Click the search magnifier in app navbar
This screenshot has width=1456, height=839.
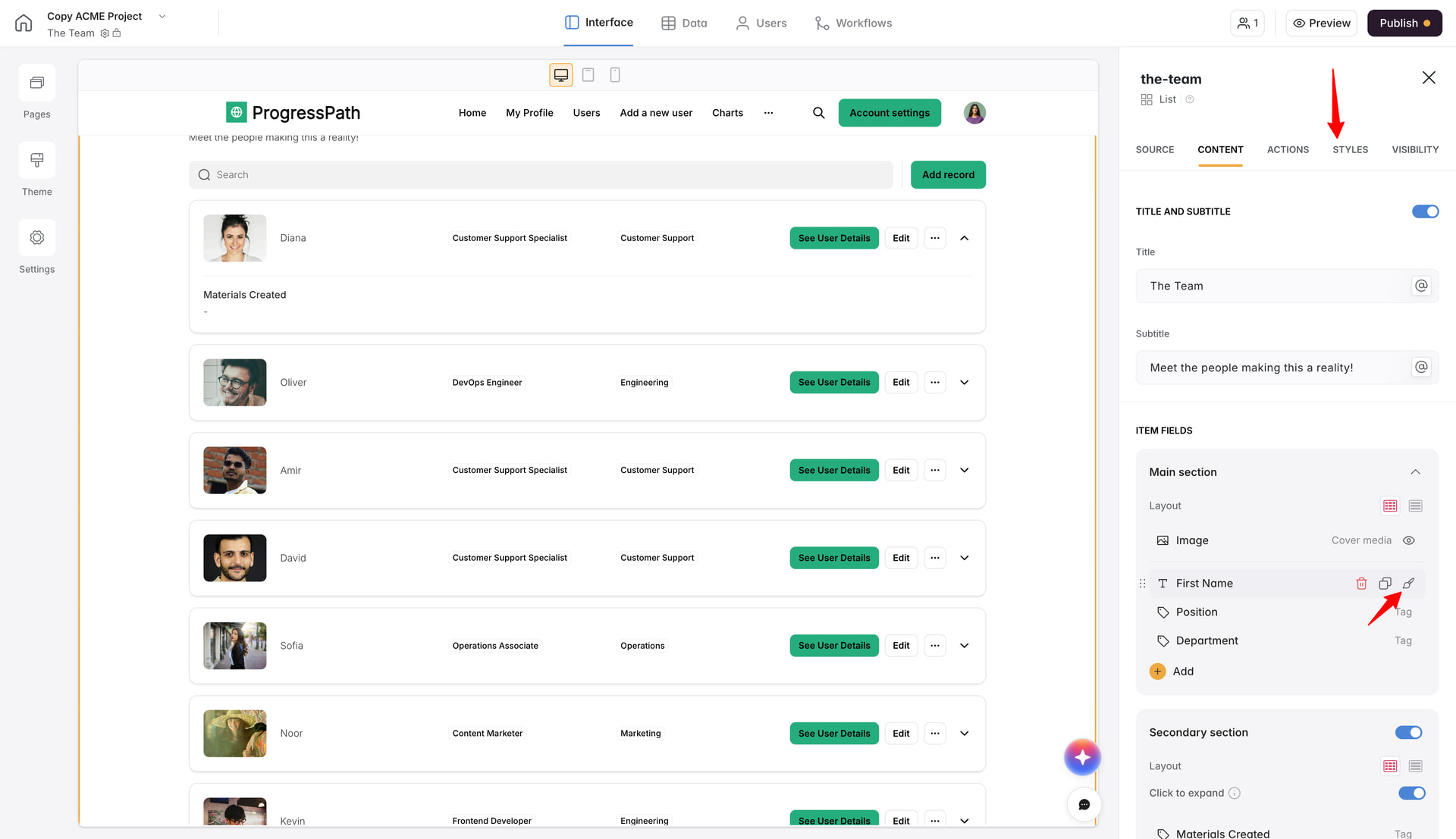tap(818, 113)
